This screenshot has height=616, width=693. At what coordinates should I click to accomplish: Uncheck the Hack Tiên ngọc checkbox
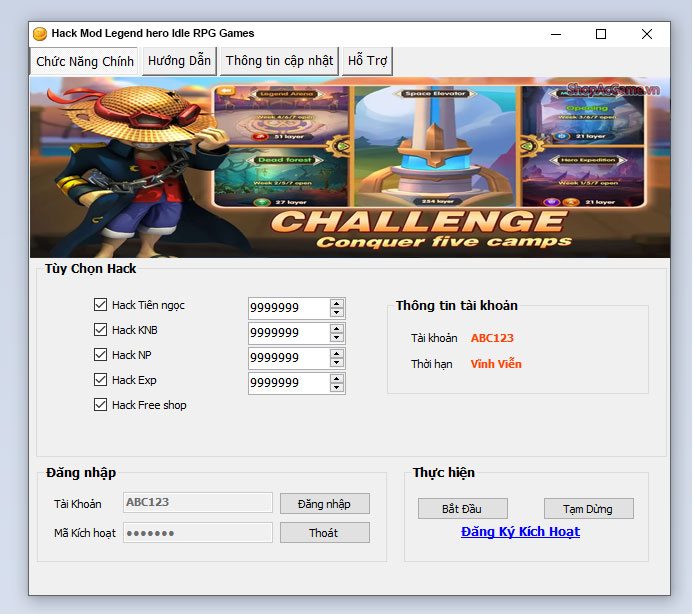coord(100,304)
